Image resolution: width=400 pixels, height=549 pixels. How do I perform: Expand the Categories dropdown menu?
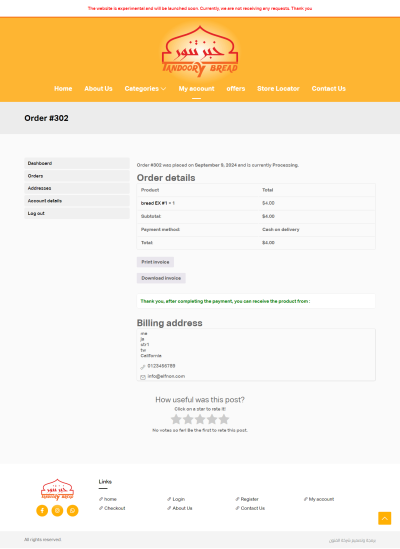[145, 89]
